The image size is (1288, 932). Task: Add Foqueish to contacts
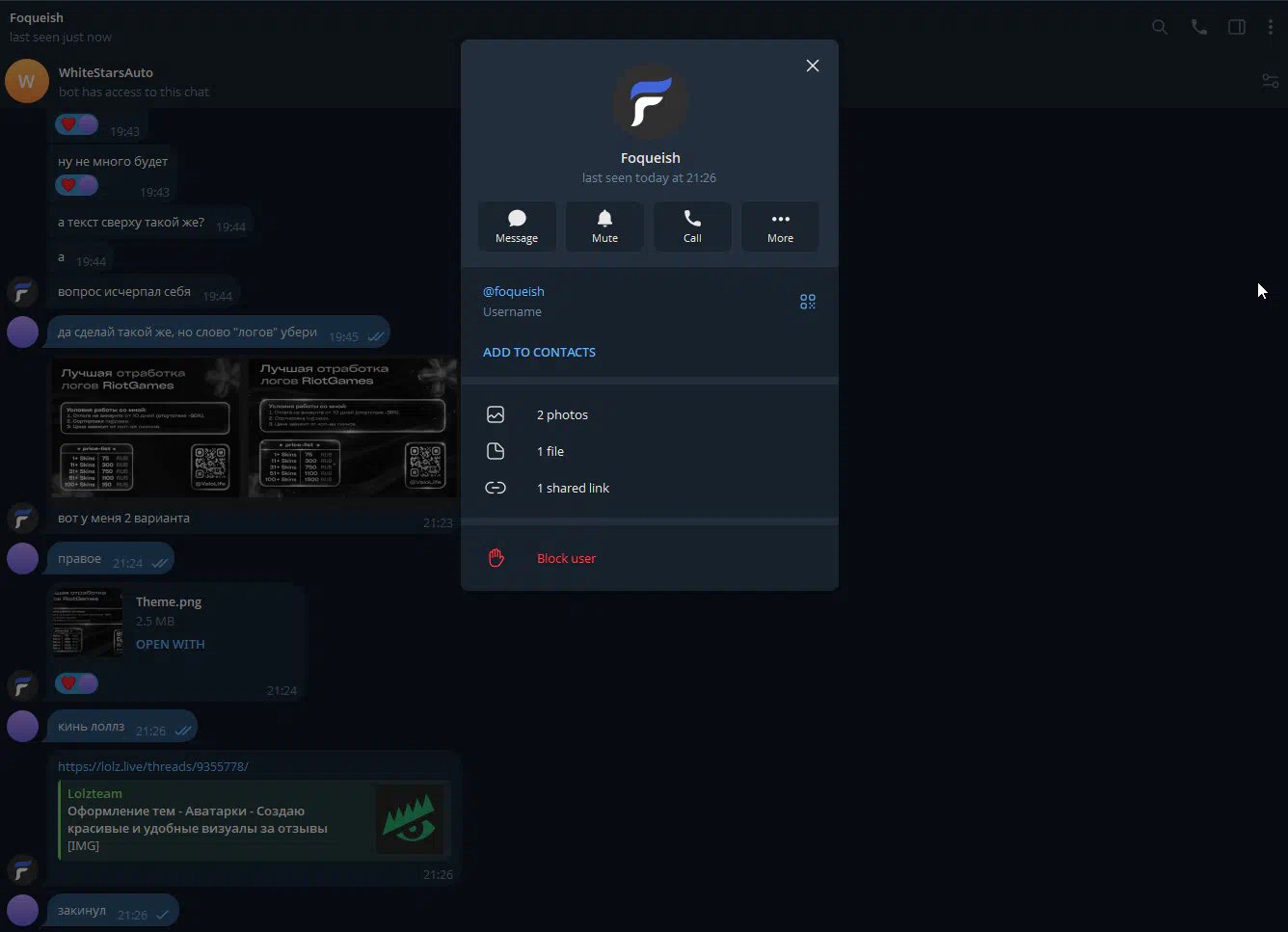[x=539, y=352]
